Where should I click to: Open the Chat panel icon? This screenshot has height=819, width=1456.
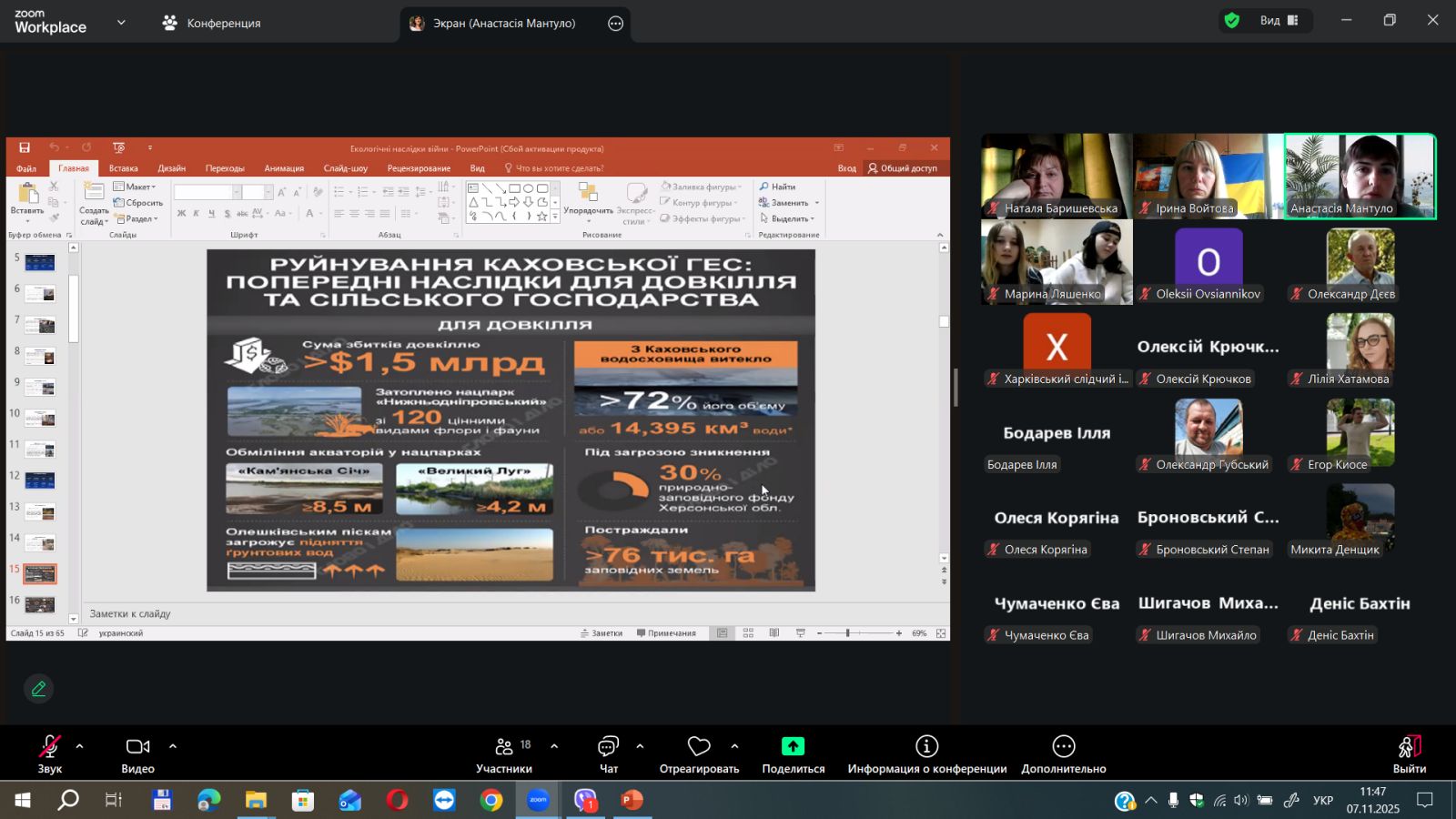click(608, 747)
